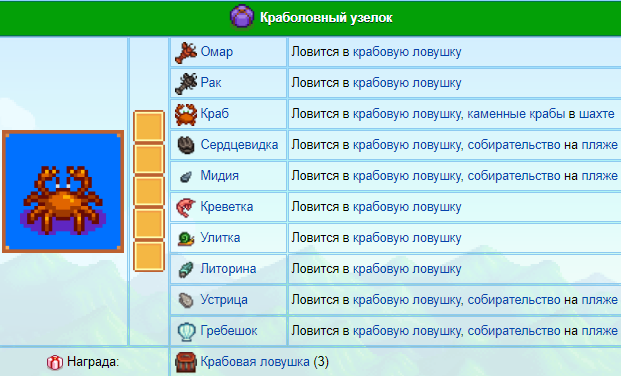Open the Мидия item link
The height and width of the screenshot is (376, 621).
pos(219,176)
